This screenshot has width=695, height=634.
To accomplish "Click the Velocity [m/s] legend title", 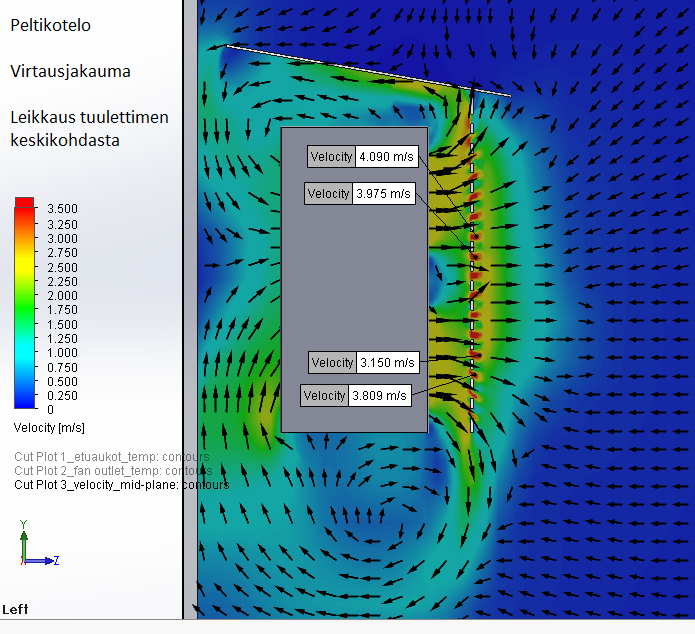I will click(x=50, y=427).
